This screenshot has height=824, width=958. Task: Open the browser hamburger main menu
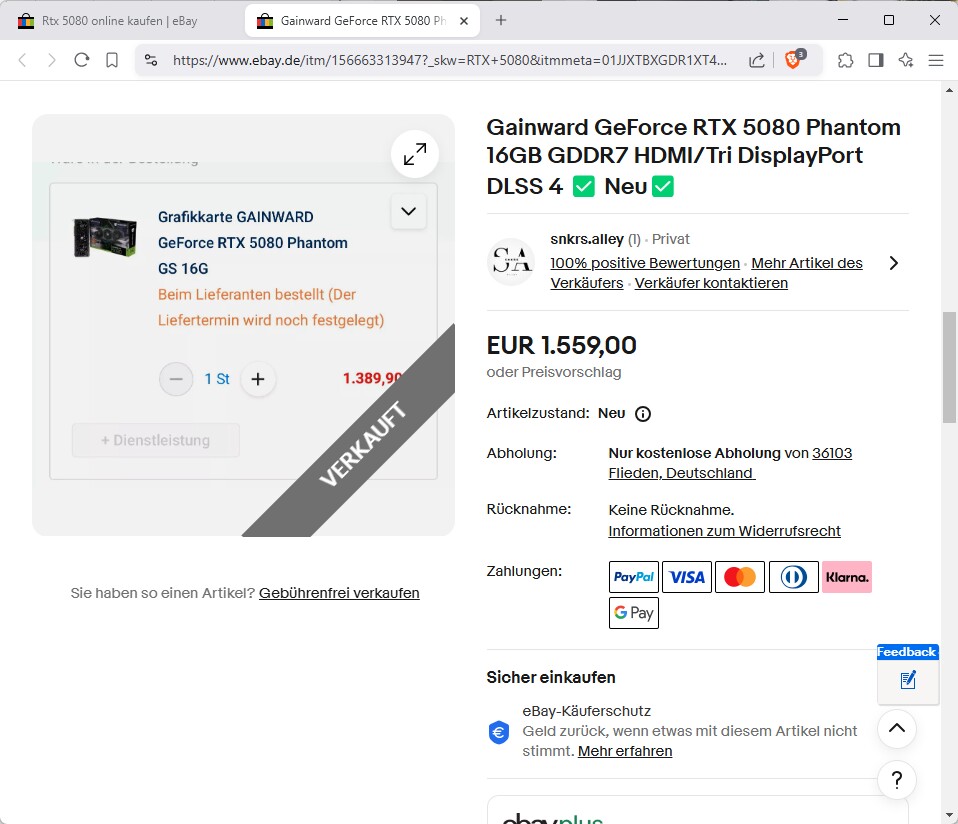936,60
